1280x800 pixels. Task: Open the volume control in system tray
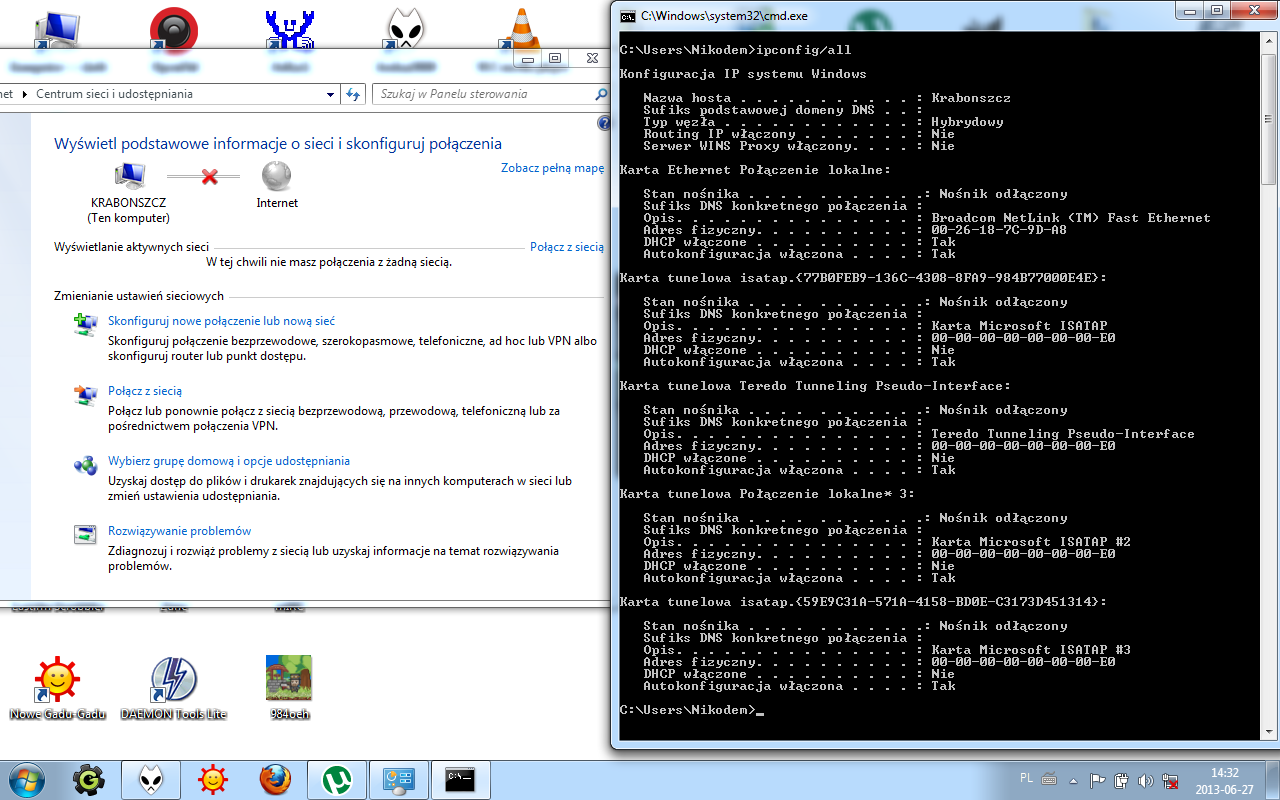point(1145,780)
